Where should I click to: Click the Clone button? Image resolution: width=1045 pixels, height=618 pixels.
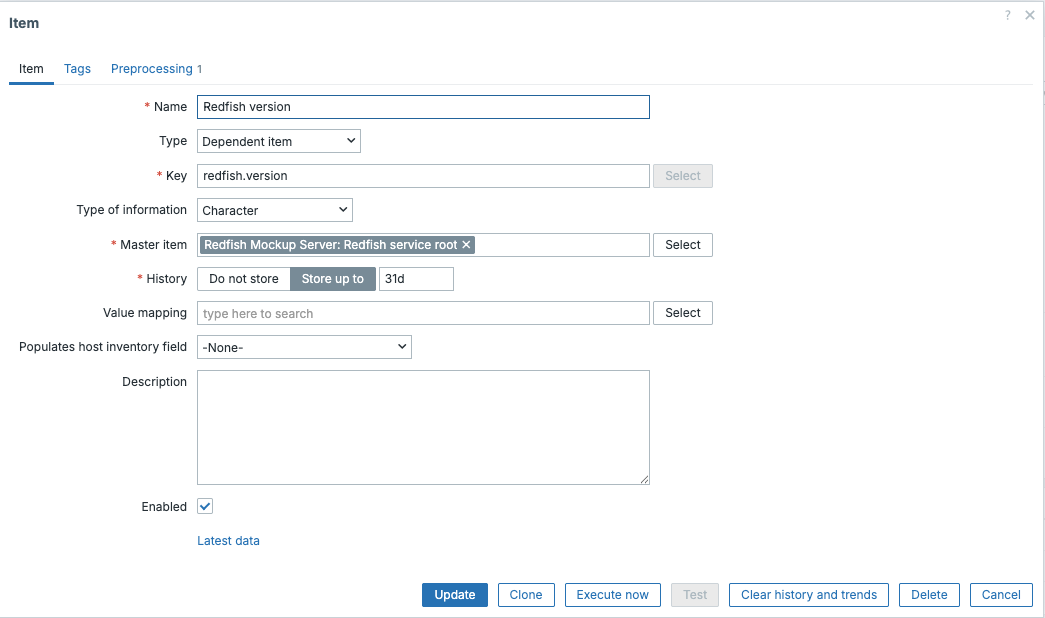[526, 594]
